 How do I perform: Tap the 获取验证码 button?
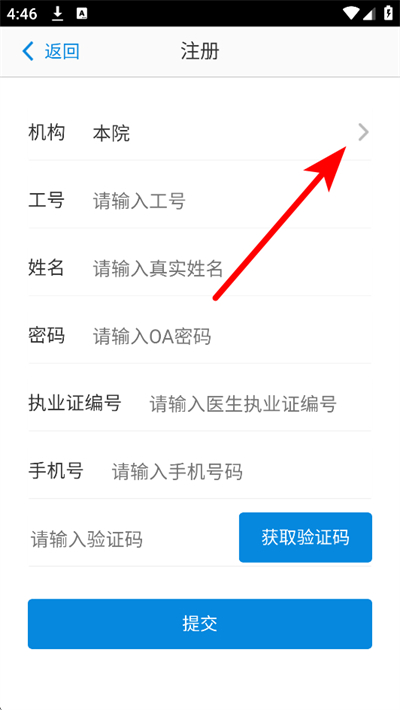tap(306, 537)
